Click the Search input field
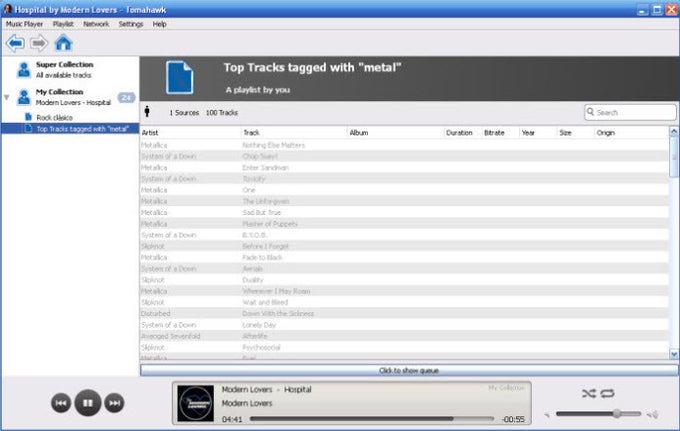The image size is (680, 431). (x=630, y=112)
